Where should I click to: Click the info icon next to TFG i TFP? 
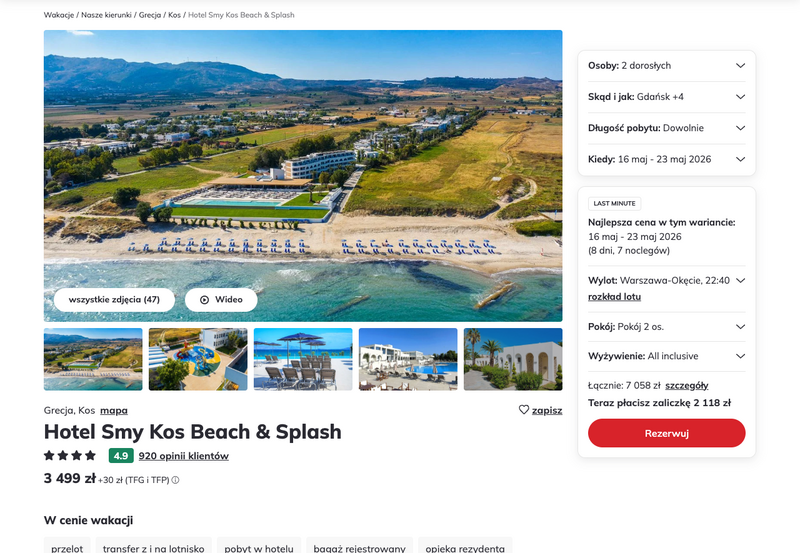point(176,480)
